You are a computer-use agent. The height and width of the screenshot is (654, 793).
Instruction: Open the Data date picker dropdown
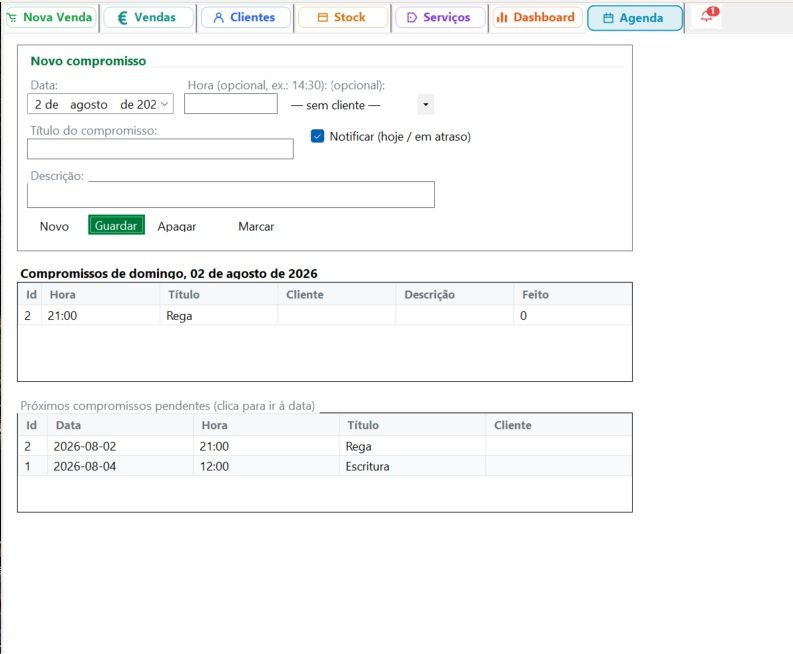tap(164, 104)
